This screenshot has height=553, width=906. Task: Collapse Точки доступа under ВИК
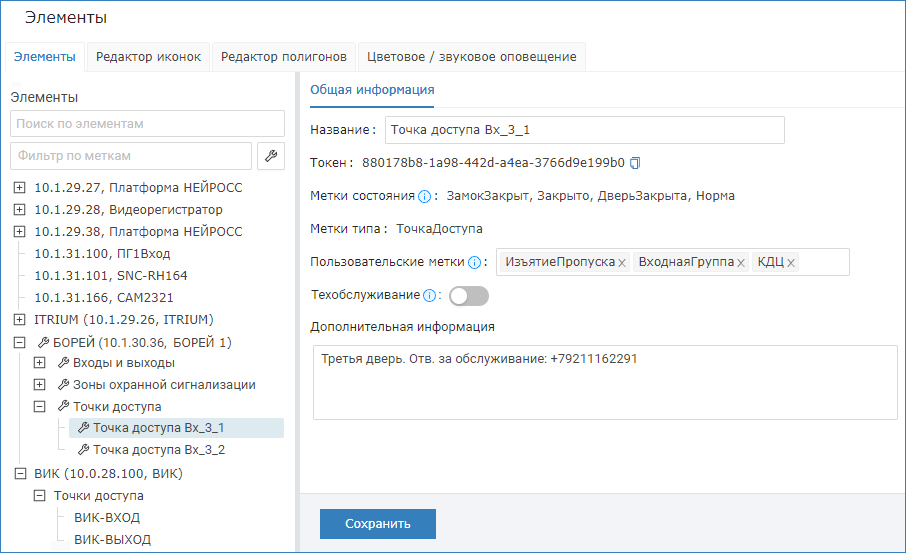click(x=39, y=496)
